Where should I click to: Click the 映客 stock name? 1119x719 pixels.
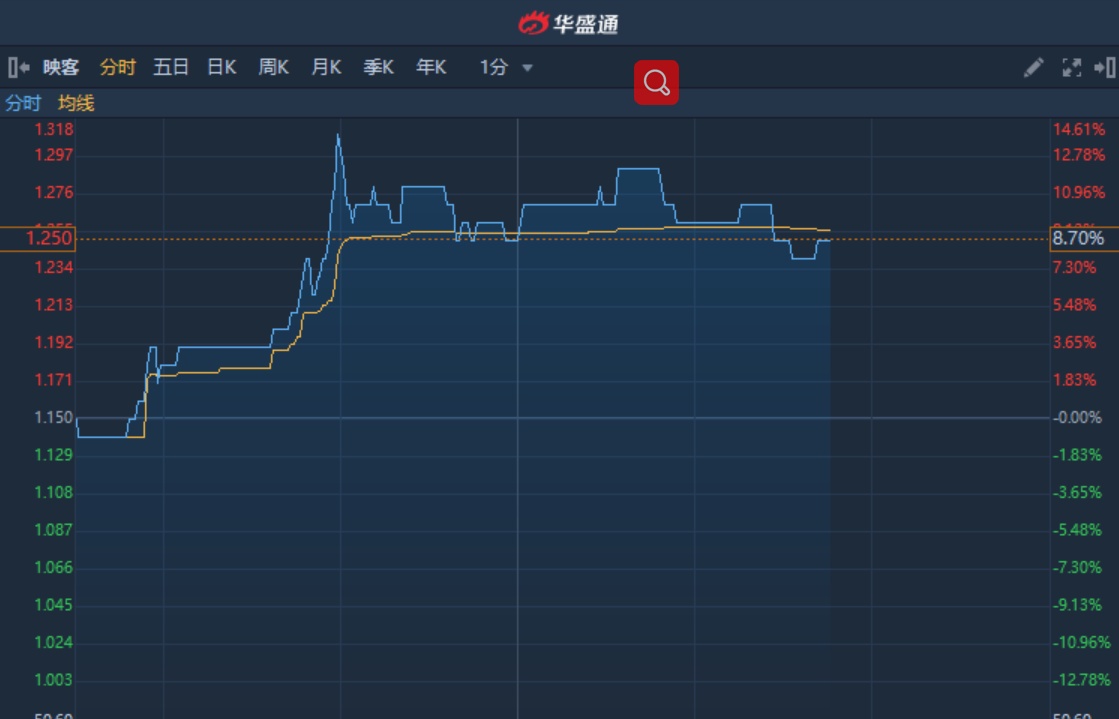(x=60, y=68)
